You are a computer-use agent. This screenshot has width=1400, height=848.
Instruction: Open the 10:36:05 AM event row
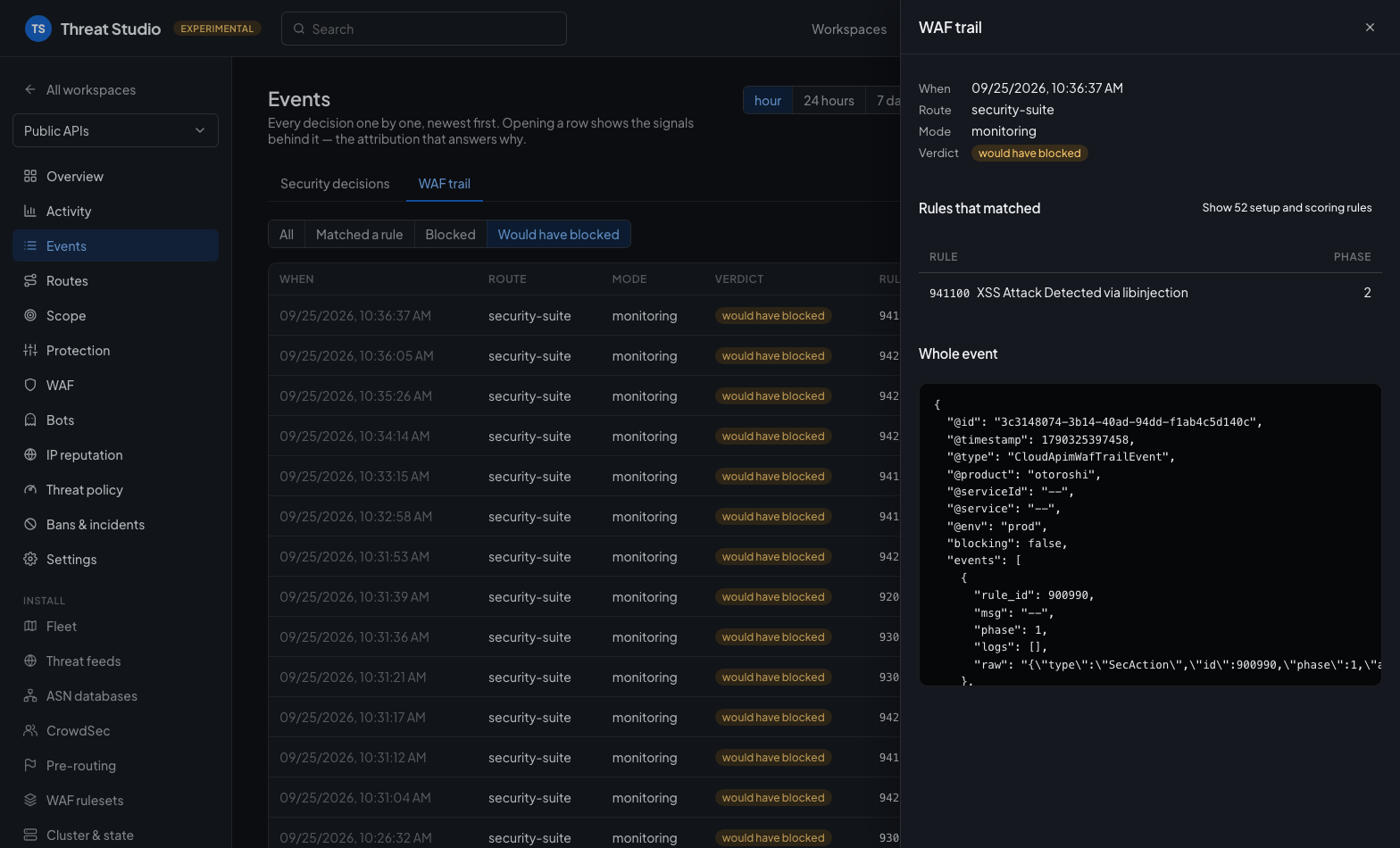click(584, 355)
